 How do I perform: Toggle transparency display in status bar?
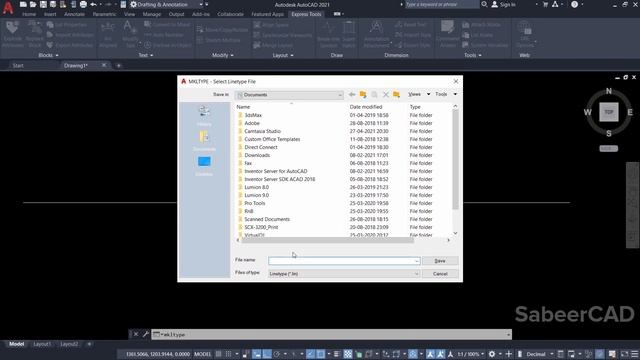point(348,354)
